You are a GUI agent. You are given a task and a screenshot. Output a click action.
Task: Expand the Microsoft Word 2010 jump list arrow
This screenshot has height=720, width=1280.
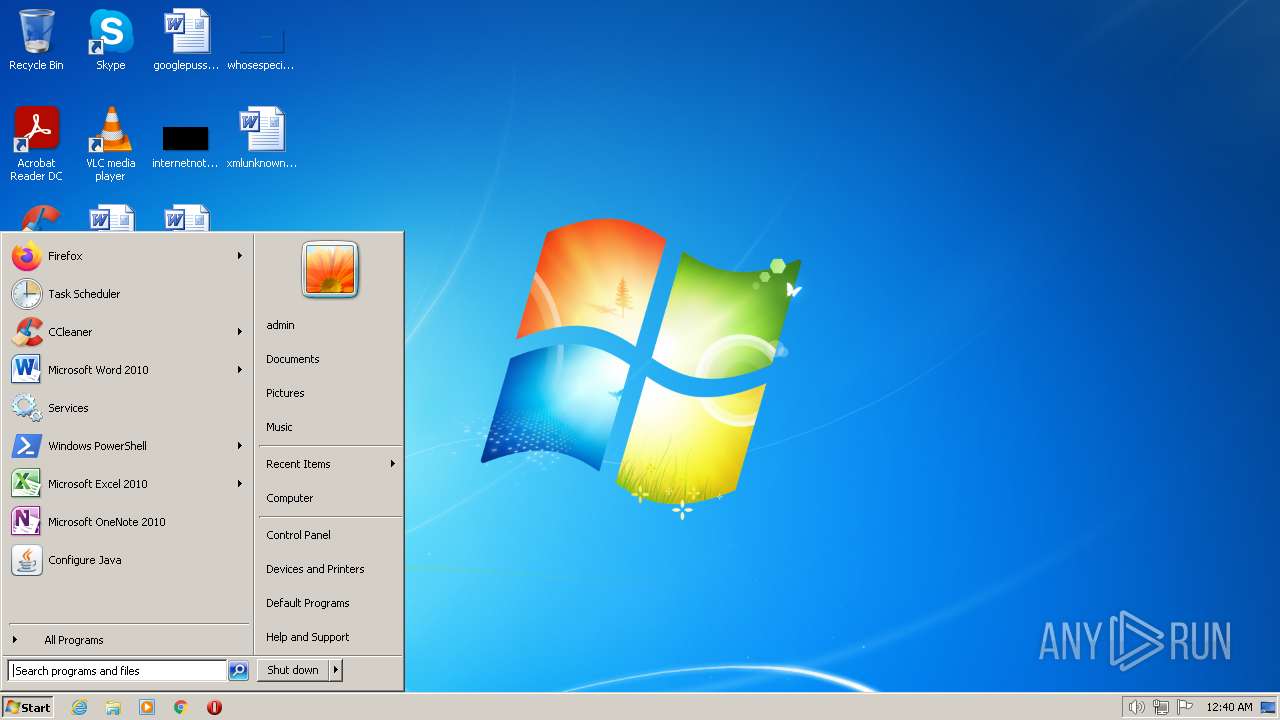tap(240, 370)
